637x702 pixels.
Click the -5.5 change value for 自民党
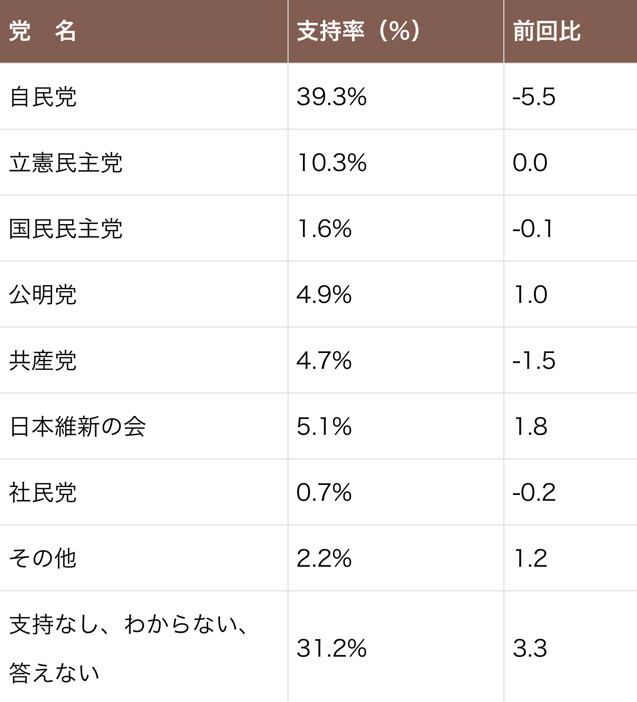click(534, 97)
